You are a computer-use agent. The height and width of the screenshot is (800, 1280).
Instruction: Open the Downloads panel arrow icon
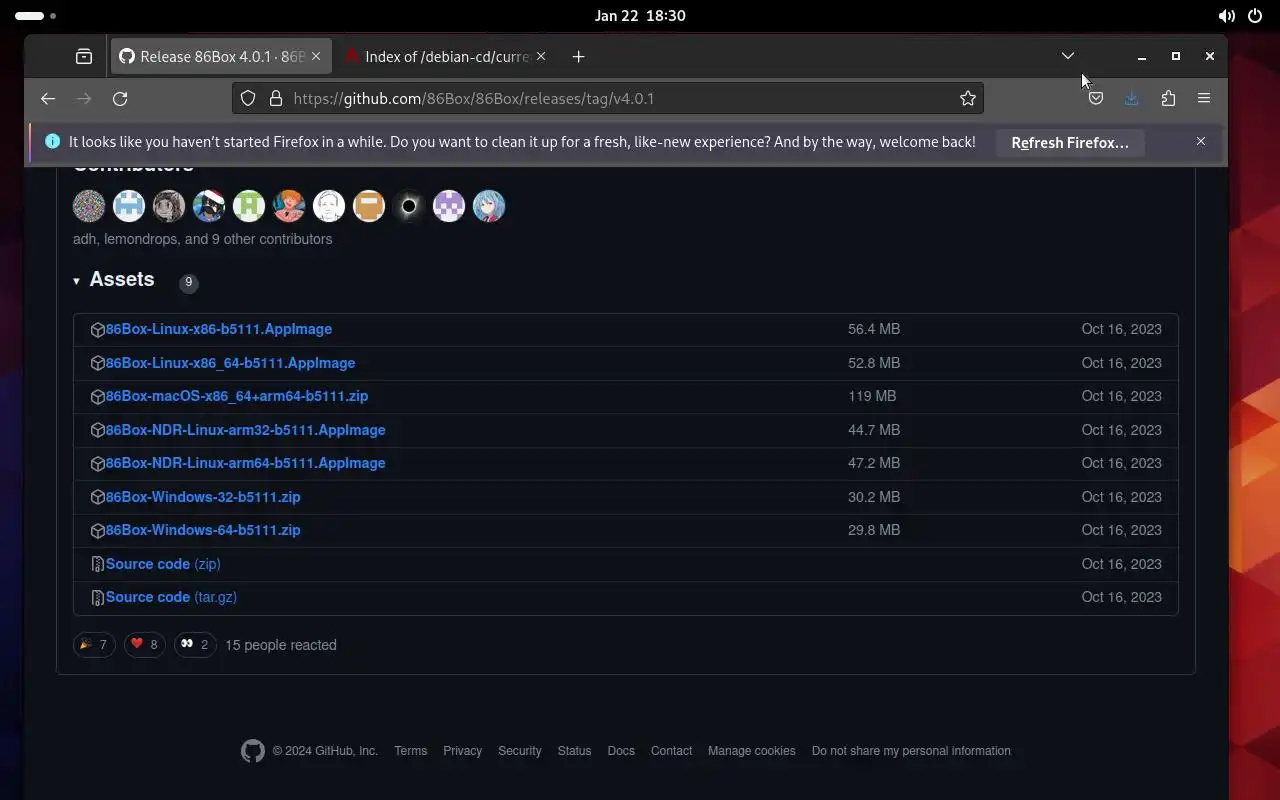click(1131, 98)
